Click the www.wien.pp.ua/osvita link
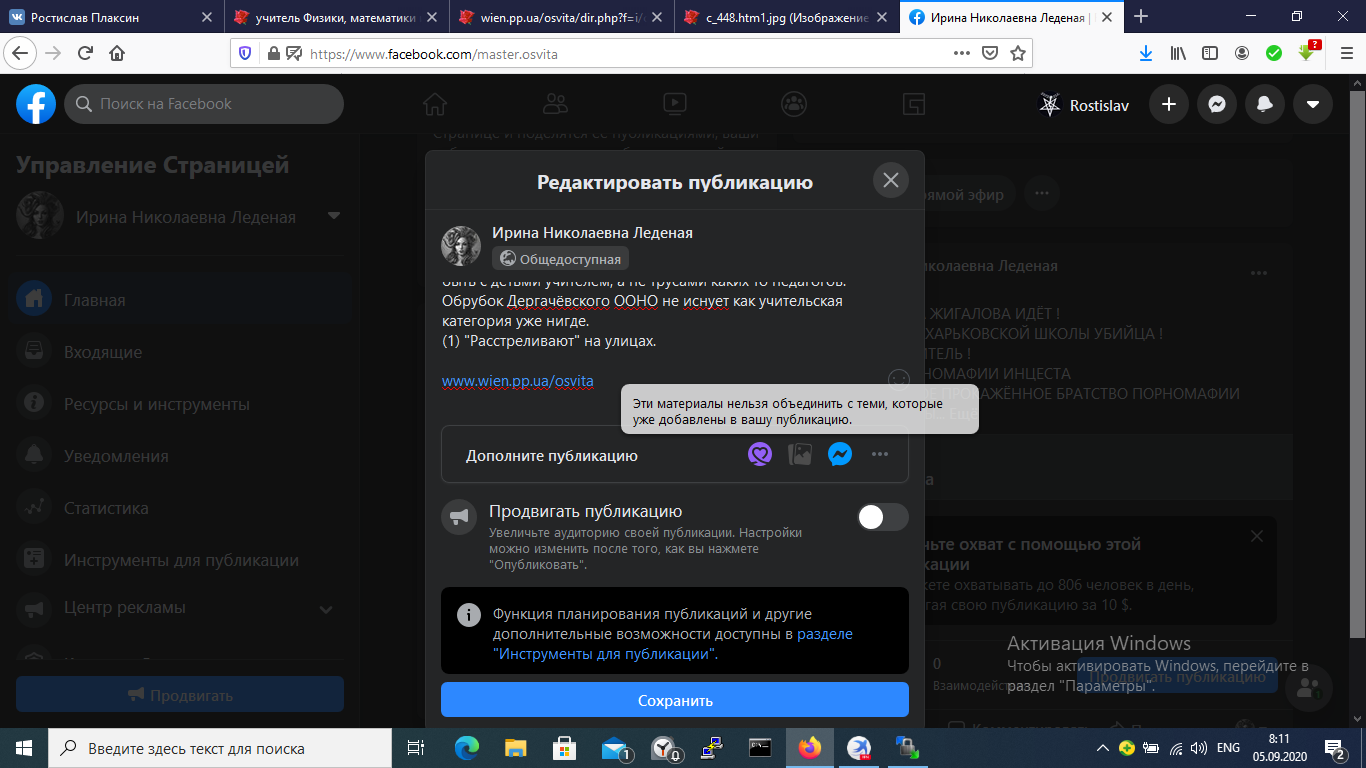 tap(518, 381)
